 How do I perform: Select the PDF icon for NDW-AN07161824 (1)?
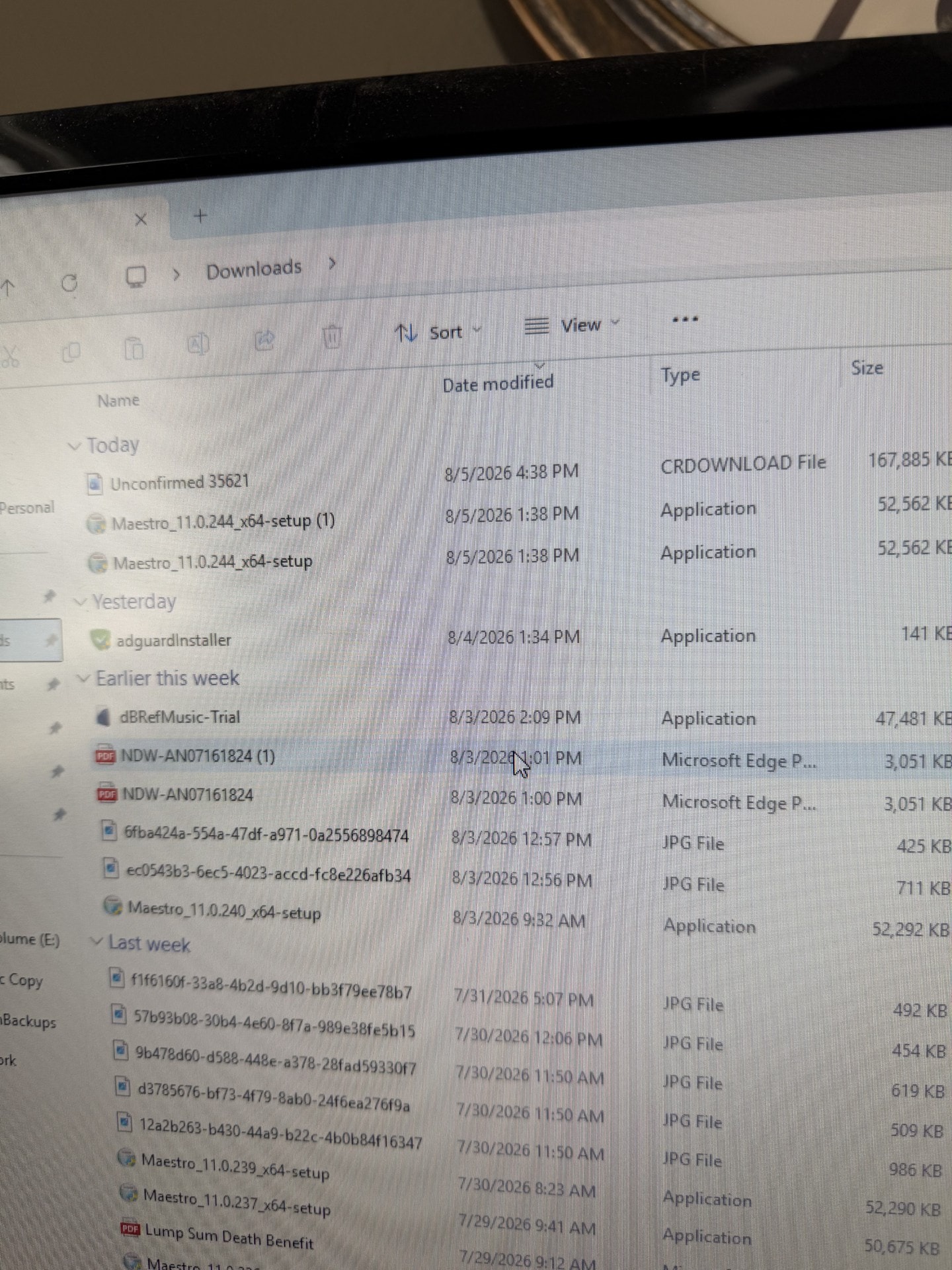(x=105, y=755)
